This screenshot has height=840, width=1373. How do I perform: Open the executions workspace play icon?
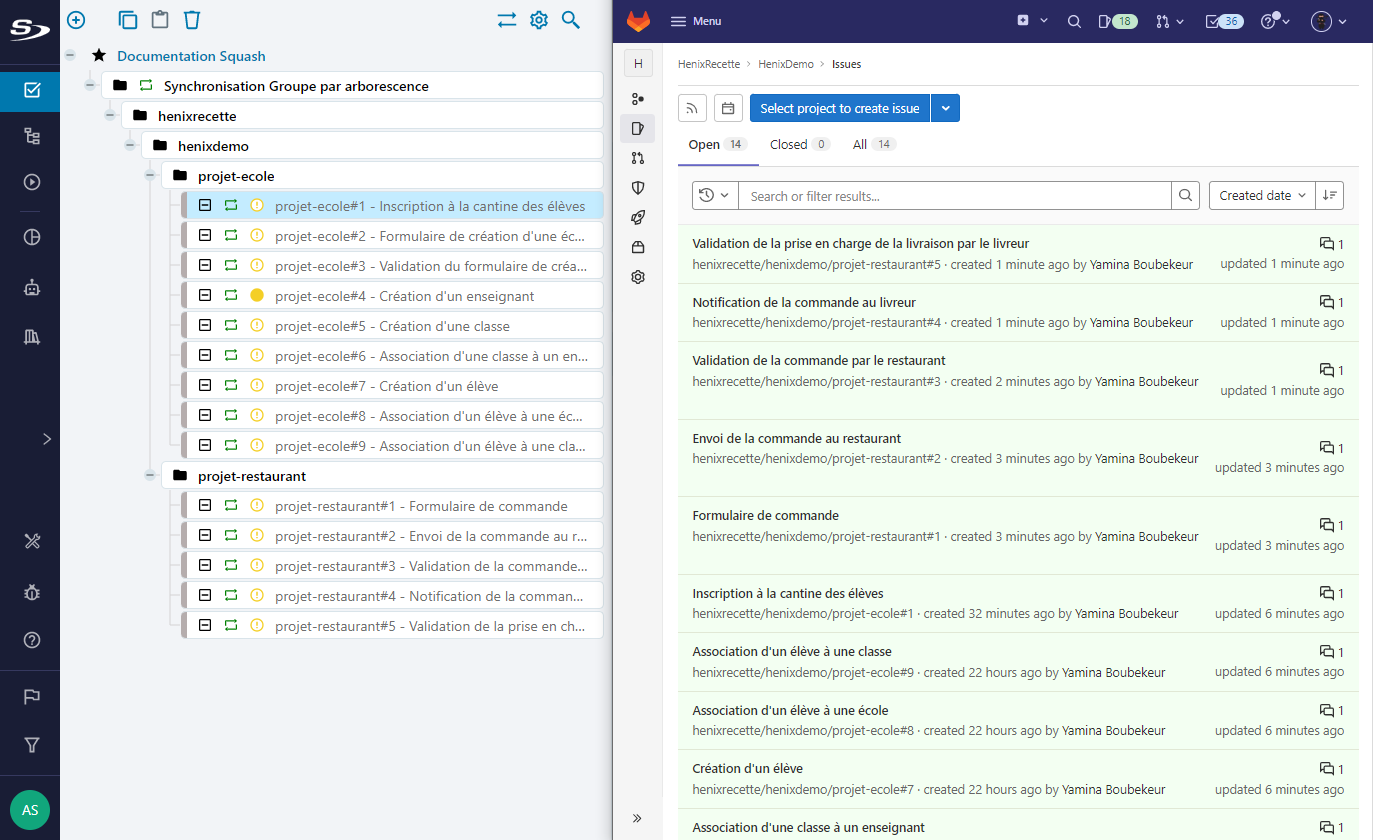[x=30, y=181]
